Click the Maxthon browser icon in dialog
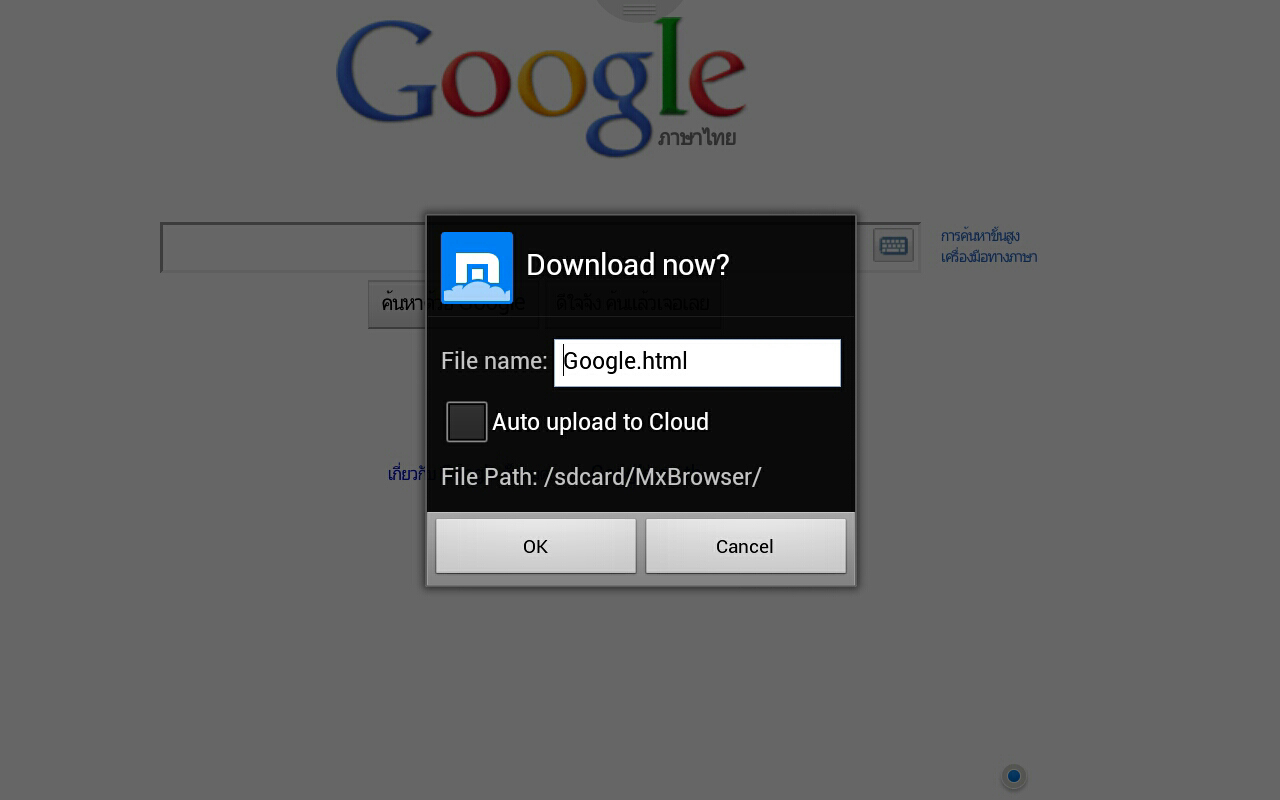 pyautogui.click(x=477, y=268)
